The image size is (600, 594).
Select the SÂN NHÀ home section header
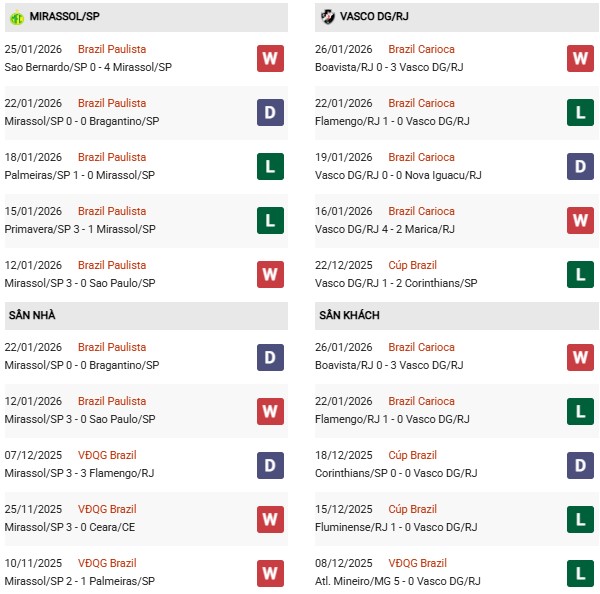pos(32,315)
